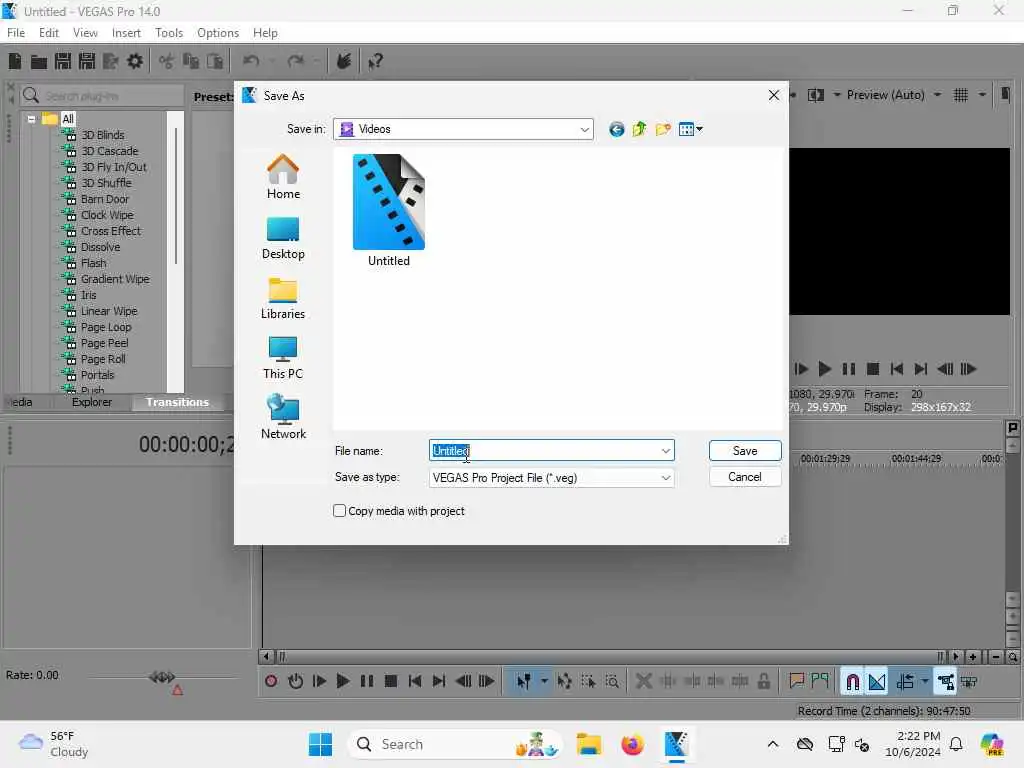
Task: Click the Undo arrow in the main toolbar
Action: click(251, 61)
